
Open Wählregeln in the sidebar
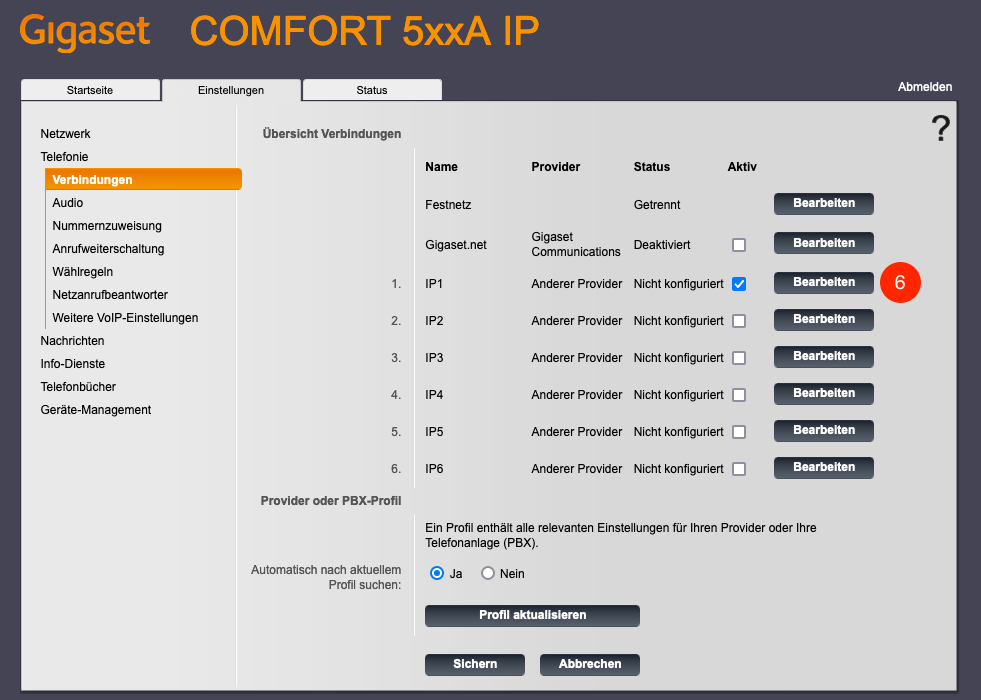(x=83, y=272)
